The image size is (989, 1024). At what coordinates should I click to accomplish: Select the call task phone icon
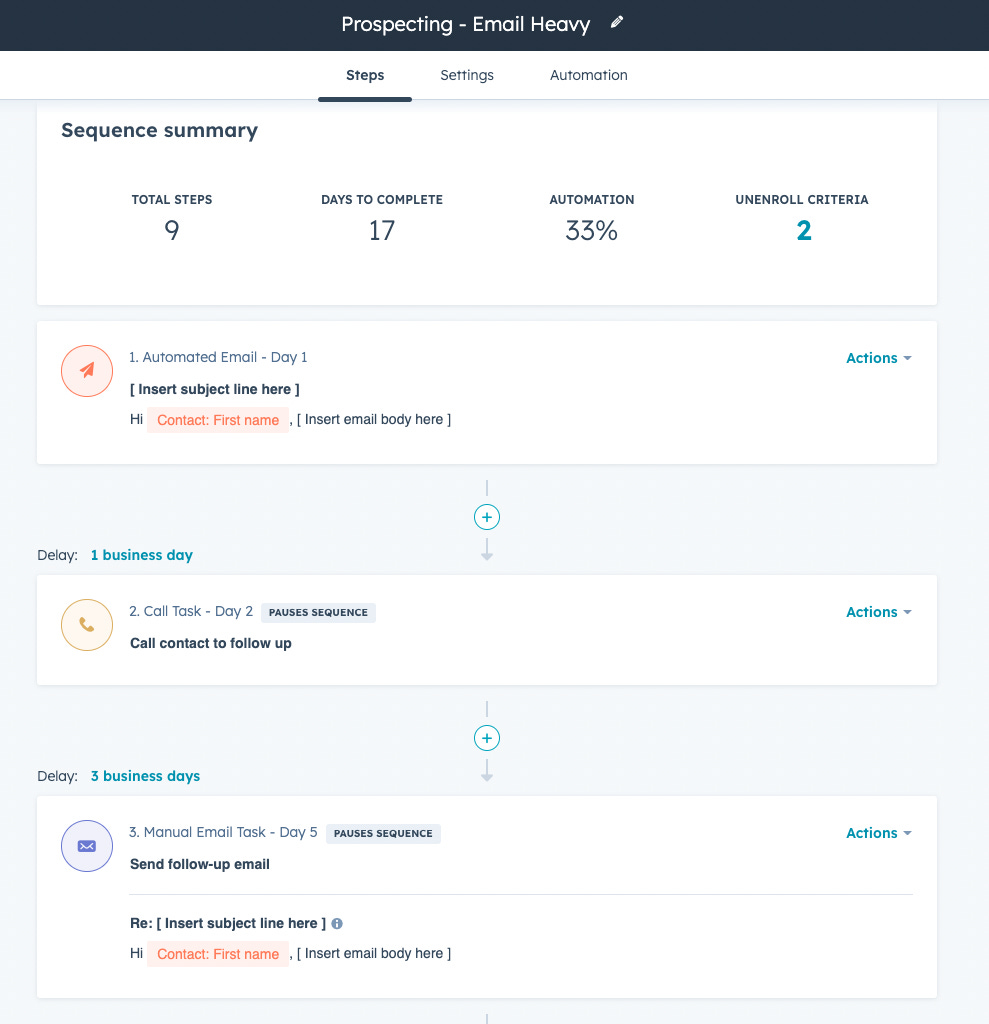[87, 625]
